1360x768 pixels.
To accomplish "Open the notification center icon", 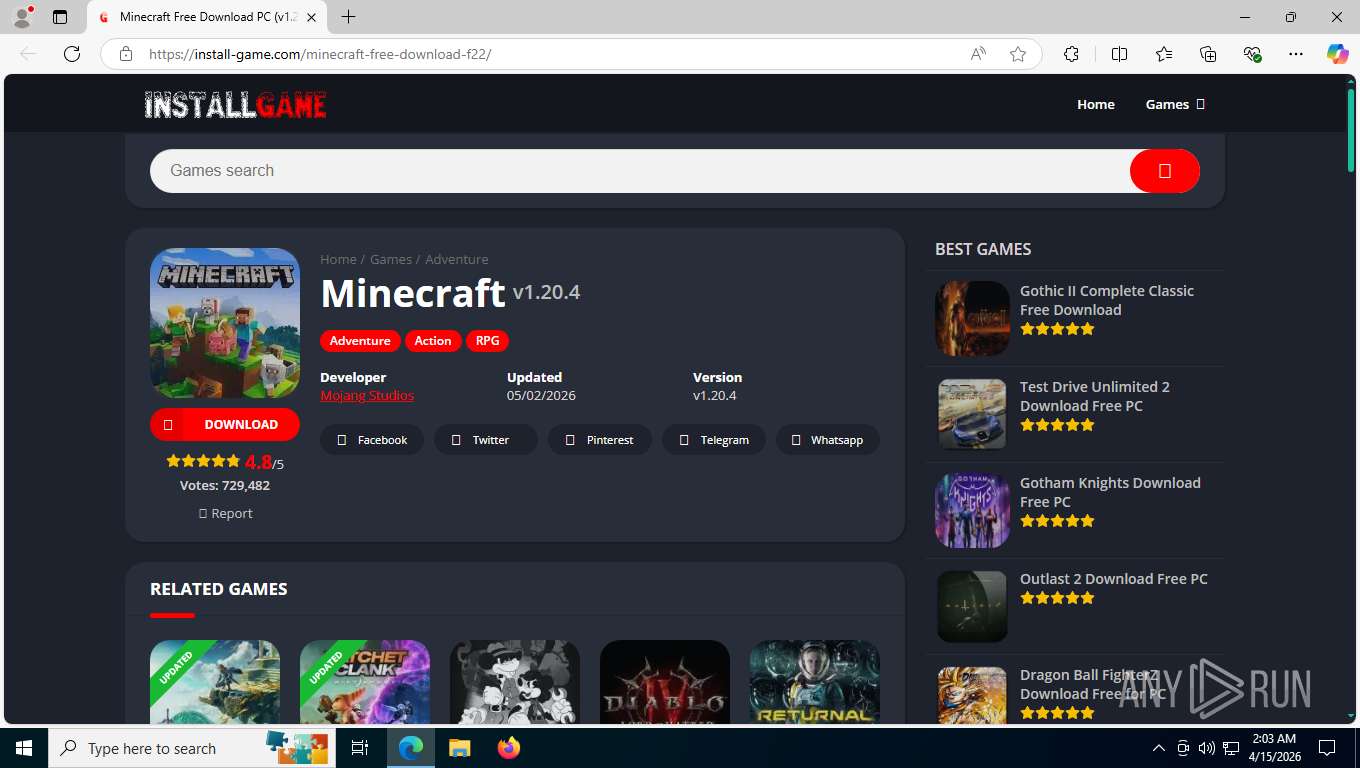I will [x=1327, y=748].
